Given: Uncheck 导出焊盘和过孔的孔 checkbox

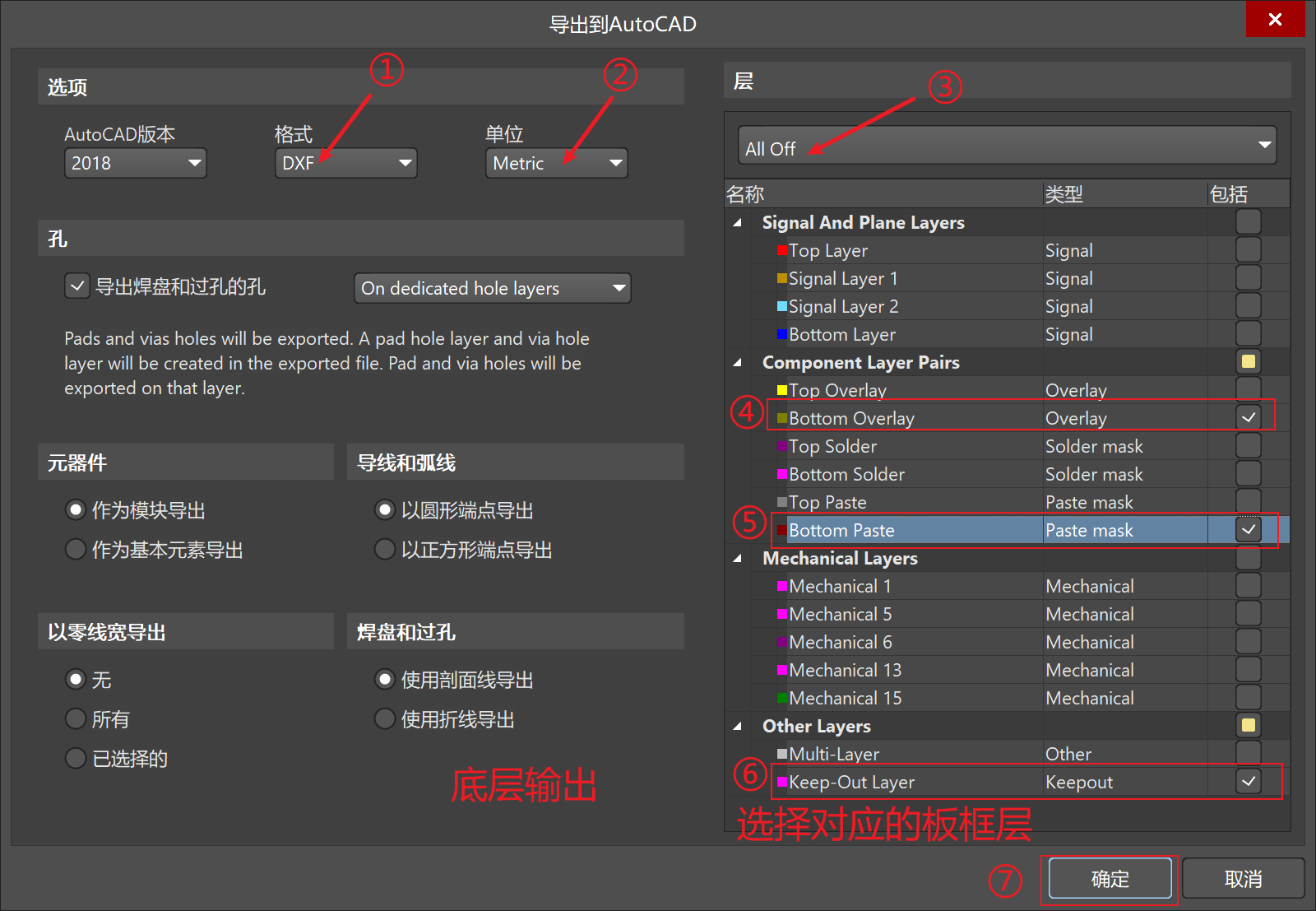Looking at the screenshot, I should click(x=76, y=286).
